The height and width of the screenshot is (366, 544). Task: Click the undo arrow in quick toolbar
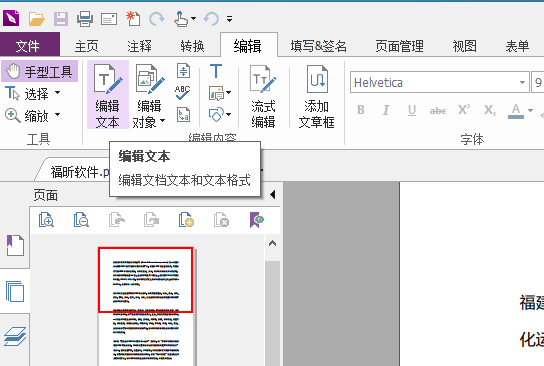[x=211, y=18]
